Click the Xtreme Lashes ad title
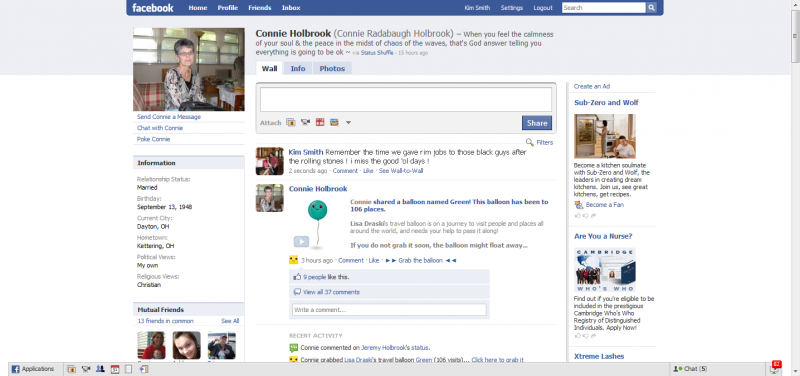800x376 pixels. click(599, 356)
